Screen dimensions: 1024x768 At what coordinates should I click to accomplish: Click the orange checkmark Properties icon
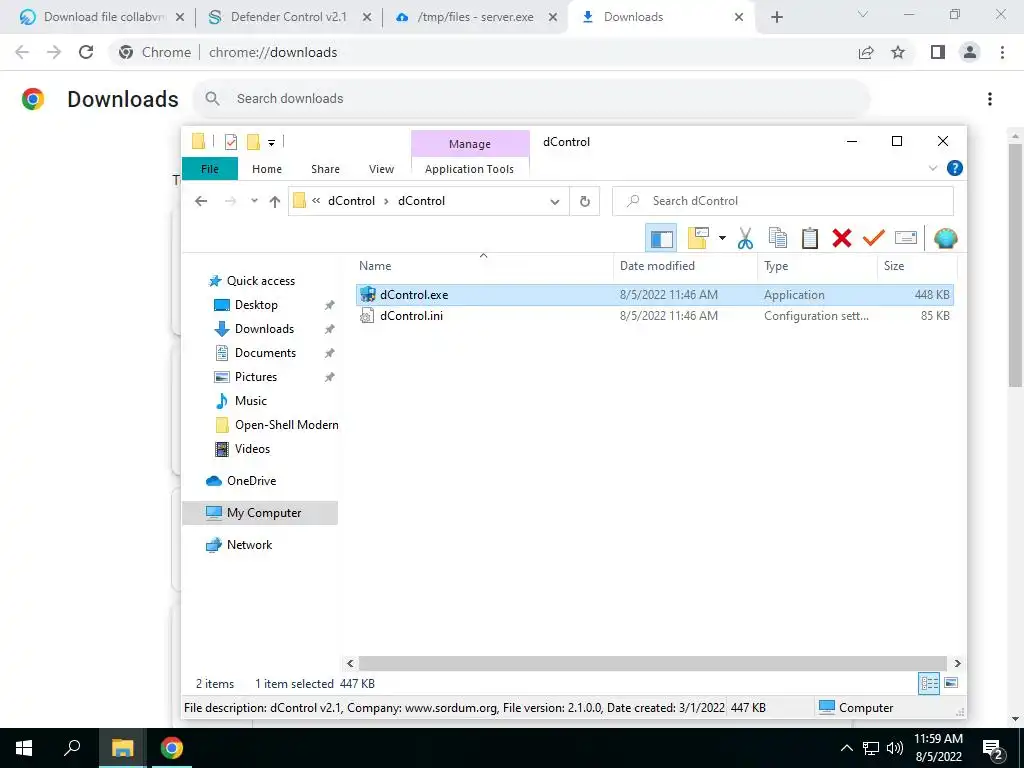click(874, 238)
